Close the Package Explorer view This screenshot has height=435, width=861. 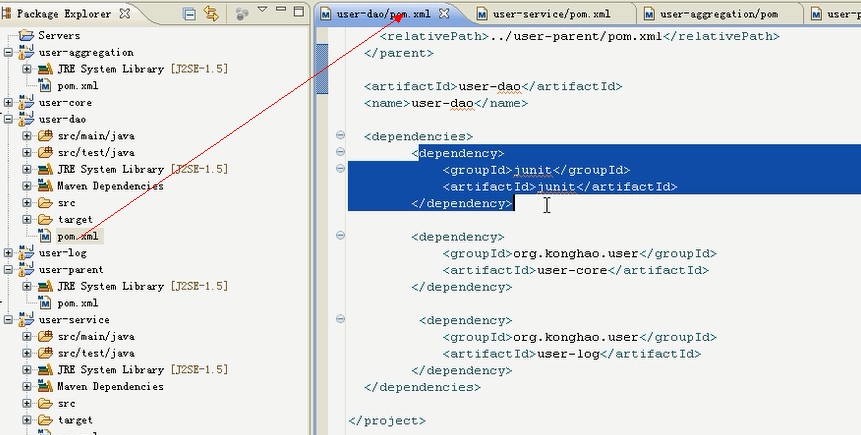[124, 14]
